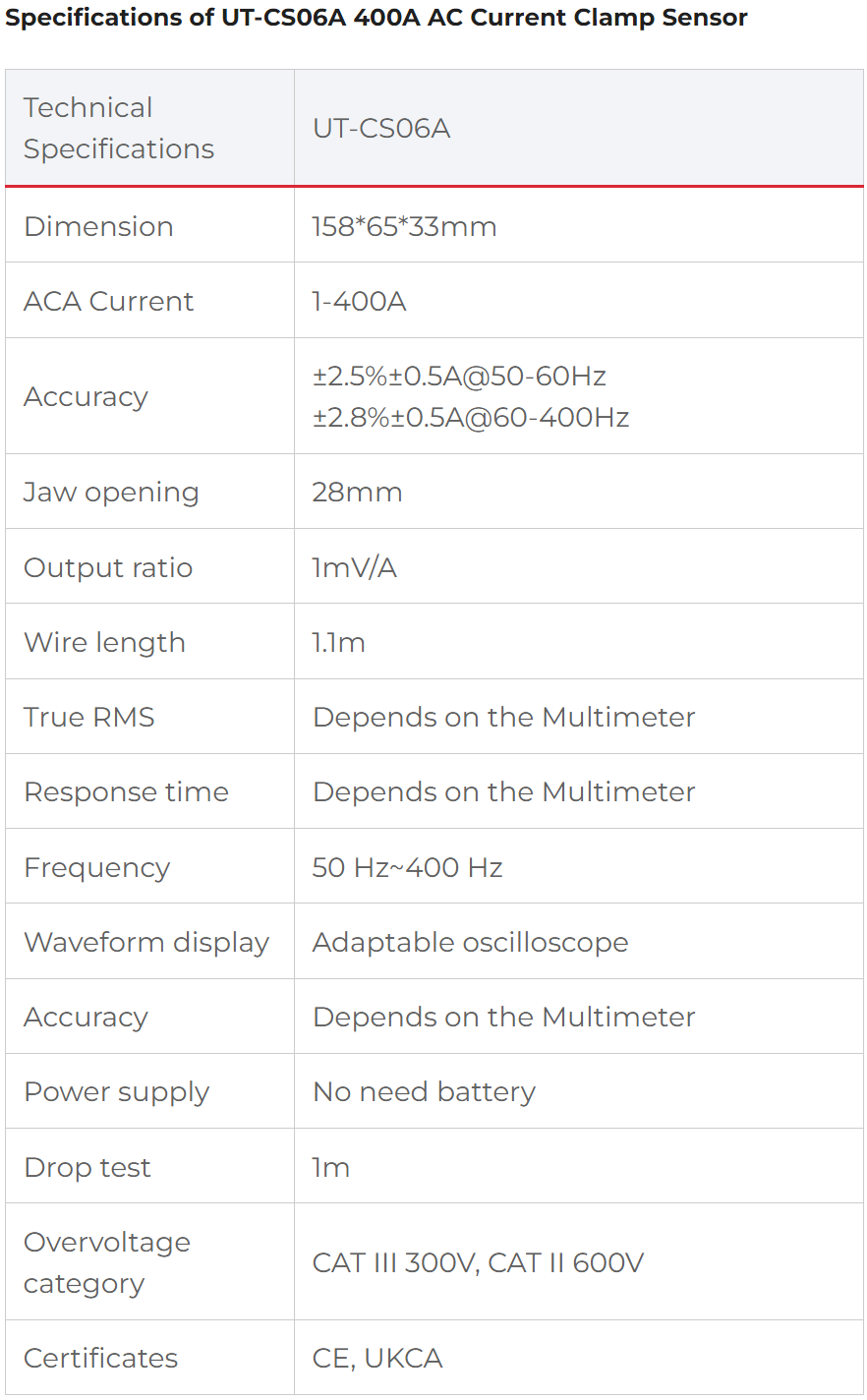
Task: Click the Adaptable oscilloscope value
Action: click(x=470, y=942)
